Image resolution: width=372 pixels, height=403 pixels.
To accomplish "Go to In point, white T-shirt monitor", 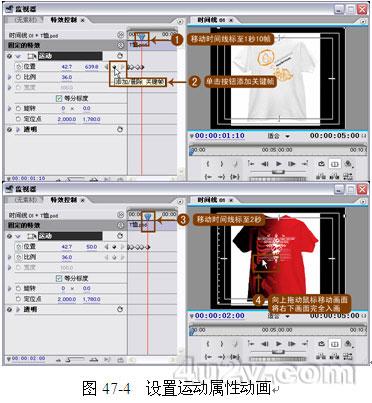I will (x=208, y=176).
